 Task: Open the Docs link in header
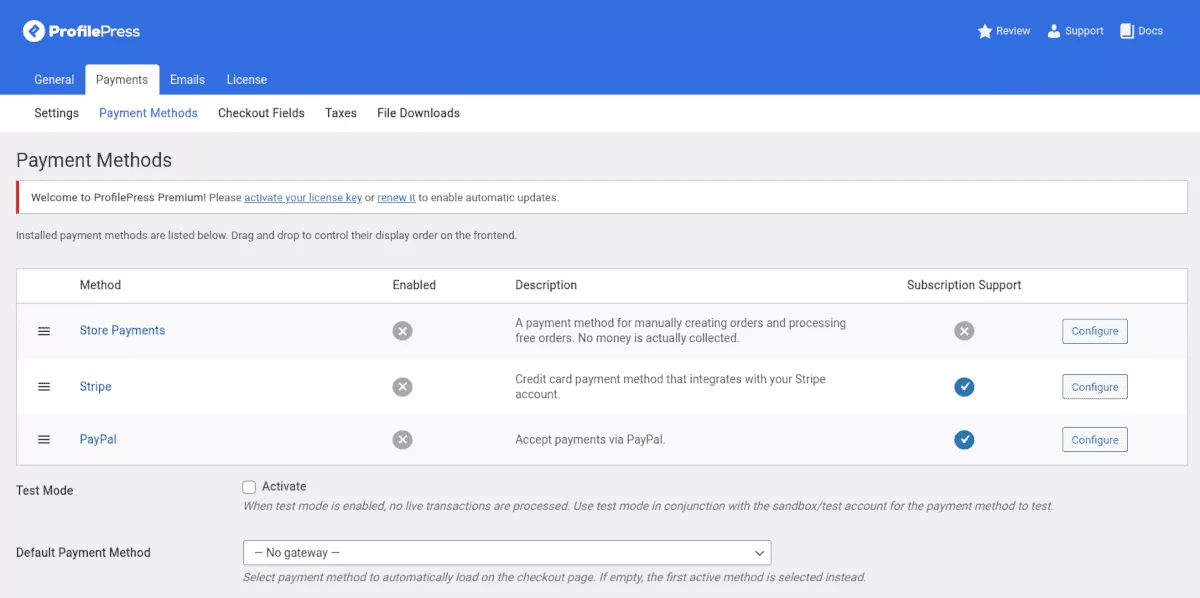(1141, 31)
